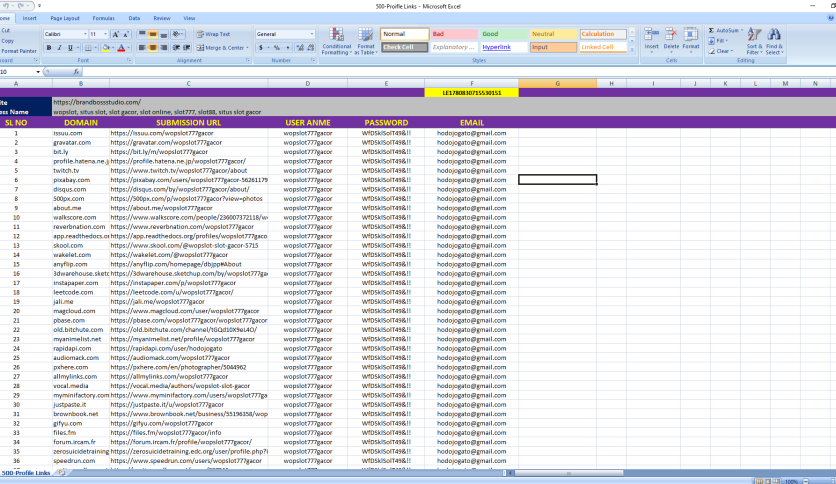Toggle Underline formatting
This screenshot has width=836, height=484.
click(70, 48)
